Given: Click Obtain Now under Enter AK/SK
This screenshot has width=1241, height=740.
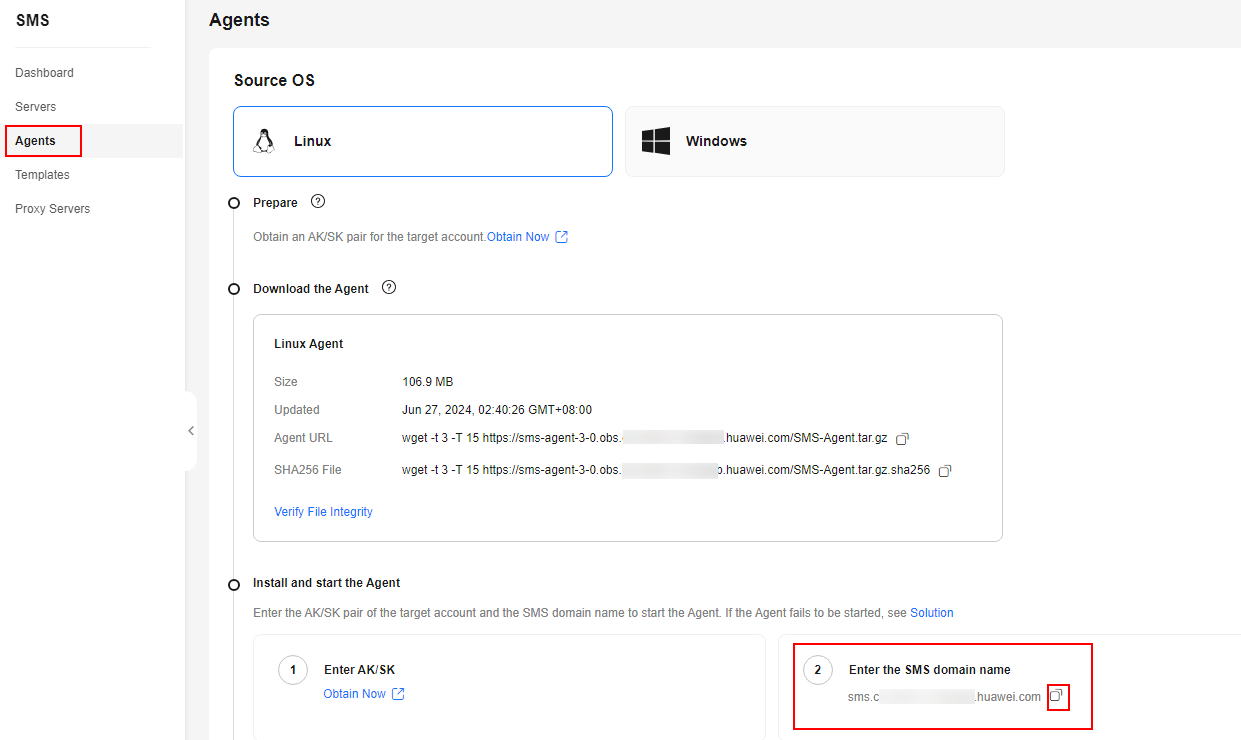Looking at the screenshot, I should 354,694.
